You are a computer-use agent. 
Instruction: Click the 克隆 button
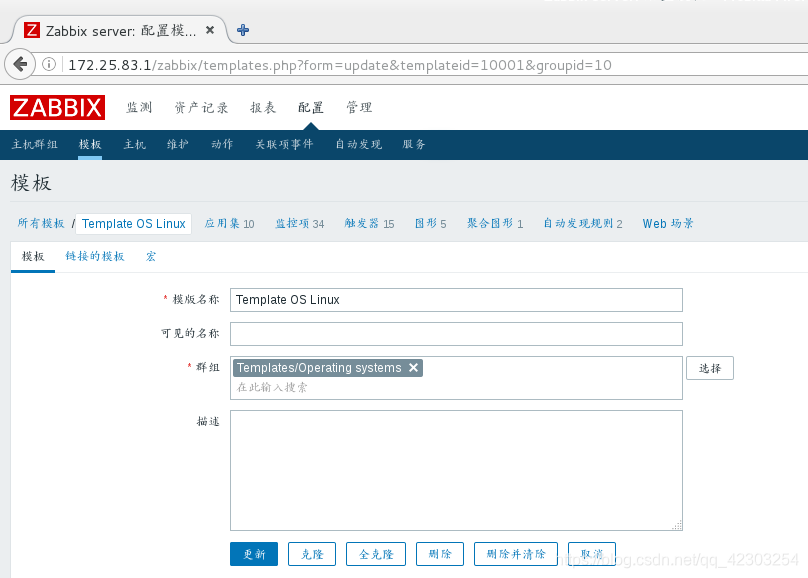click(x=312, y=554)
